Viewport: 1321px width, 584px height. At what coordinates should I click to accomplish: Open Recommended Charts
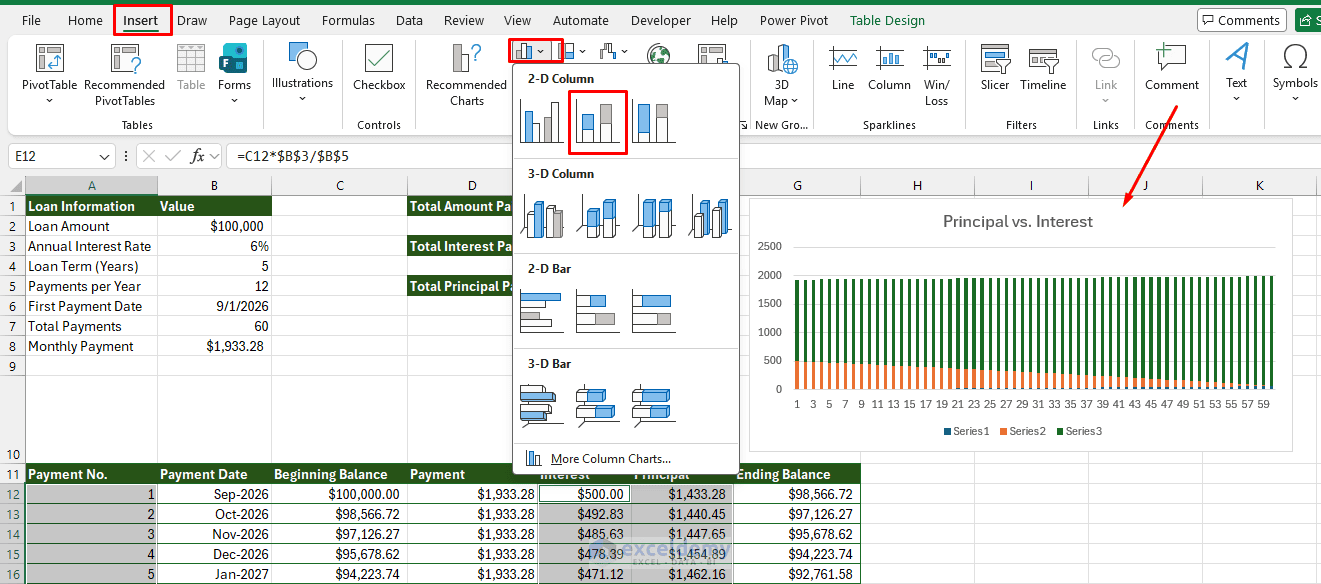(466, 75)
